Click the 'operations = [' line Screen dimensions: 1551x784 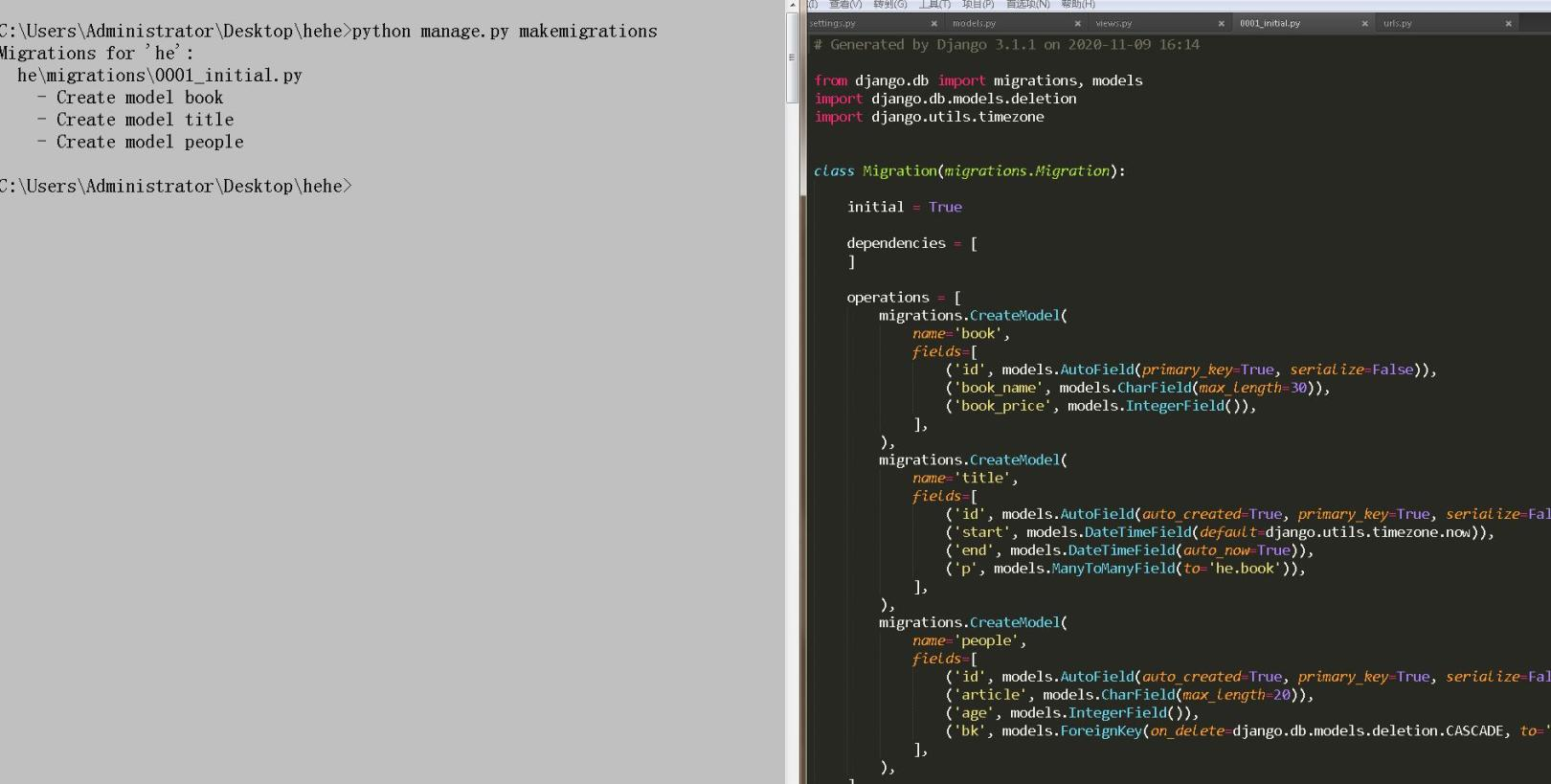904,298
